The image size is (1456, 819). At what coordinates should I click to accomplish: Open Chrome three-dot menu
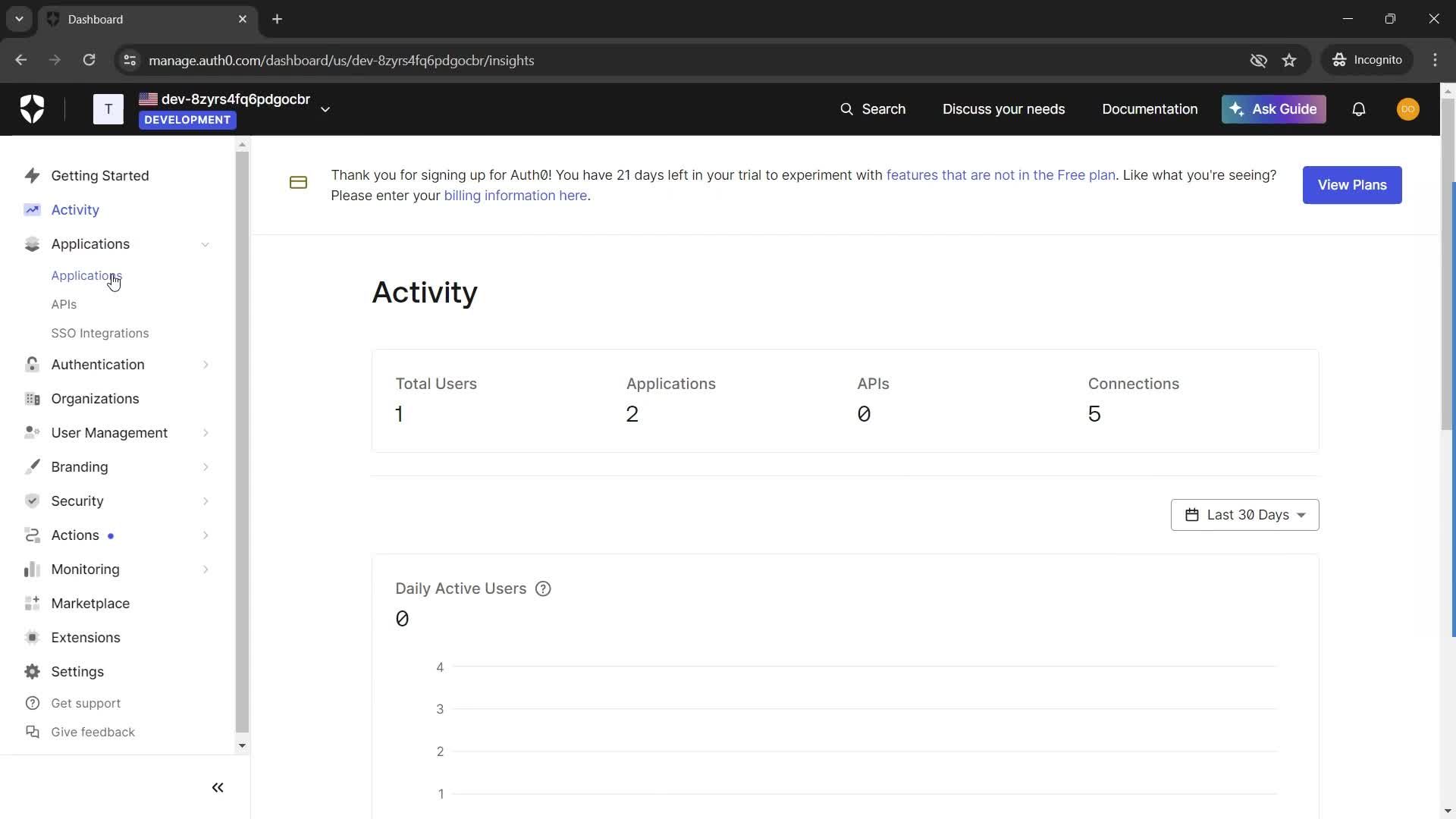tap(1435, 60)
